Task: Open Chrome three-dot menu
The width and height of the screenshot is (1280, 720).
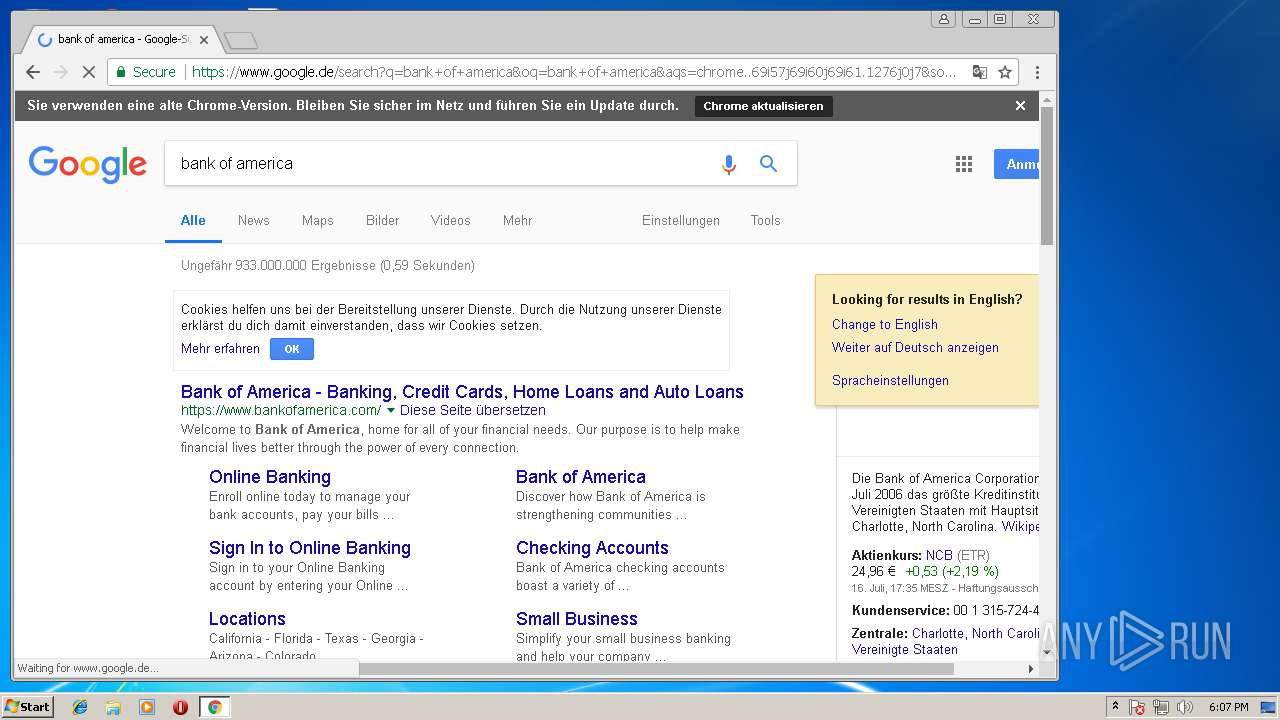Action: 1037,72
